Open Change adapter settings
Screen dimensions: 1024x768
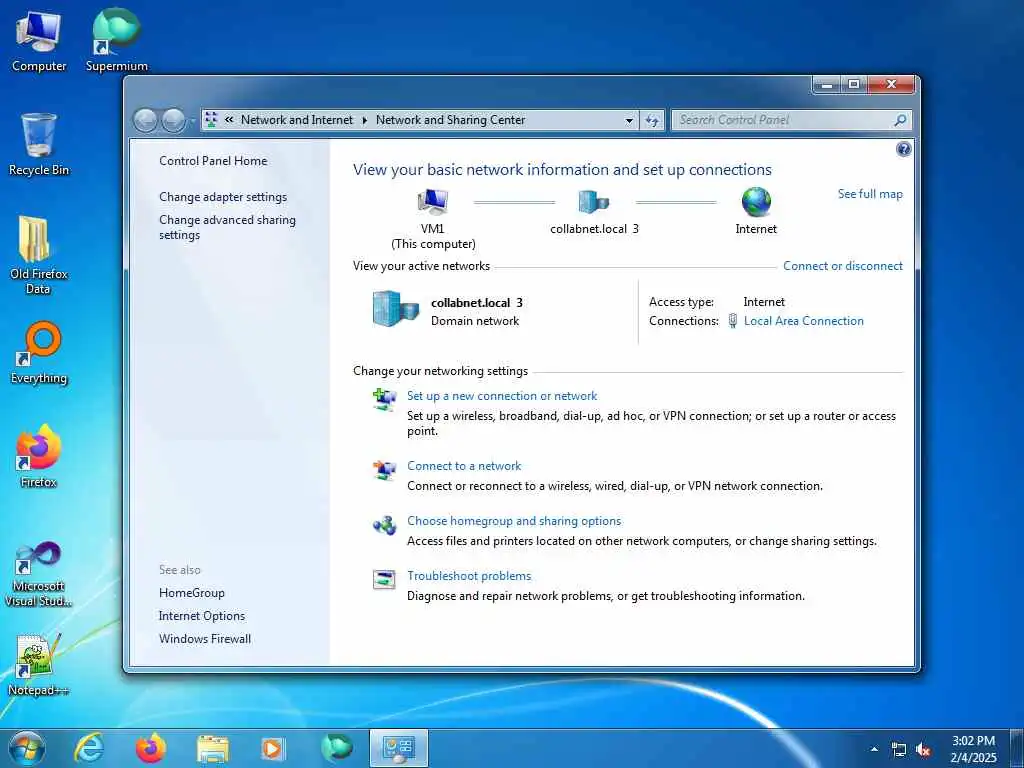pos(223,197)
